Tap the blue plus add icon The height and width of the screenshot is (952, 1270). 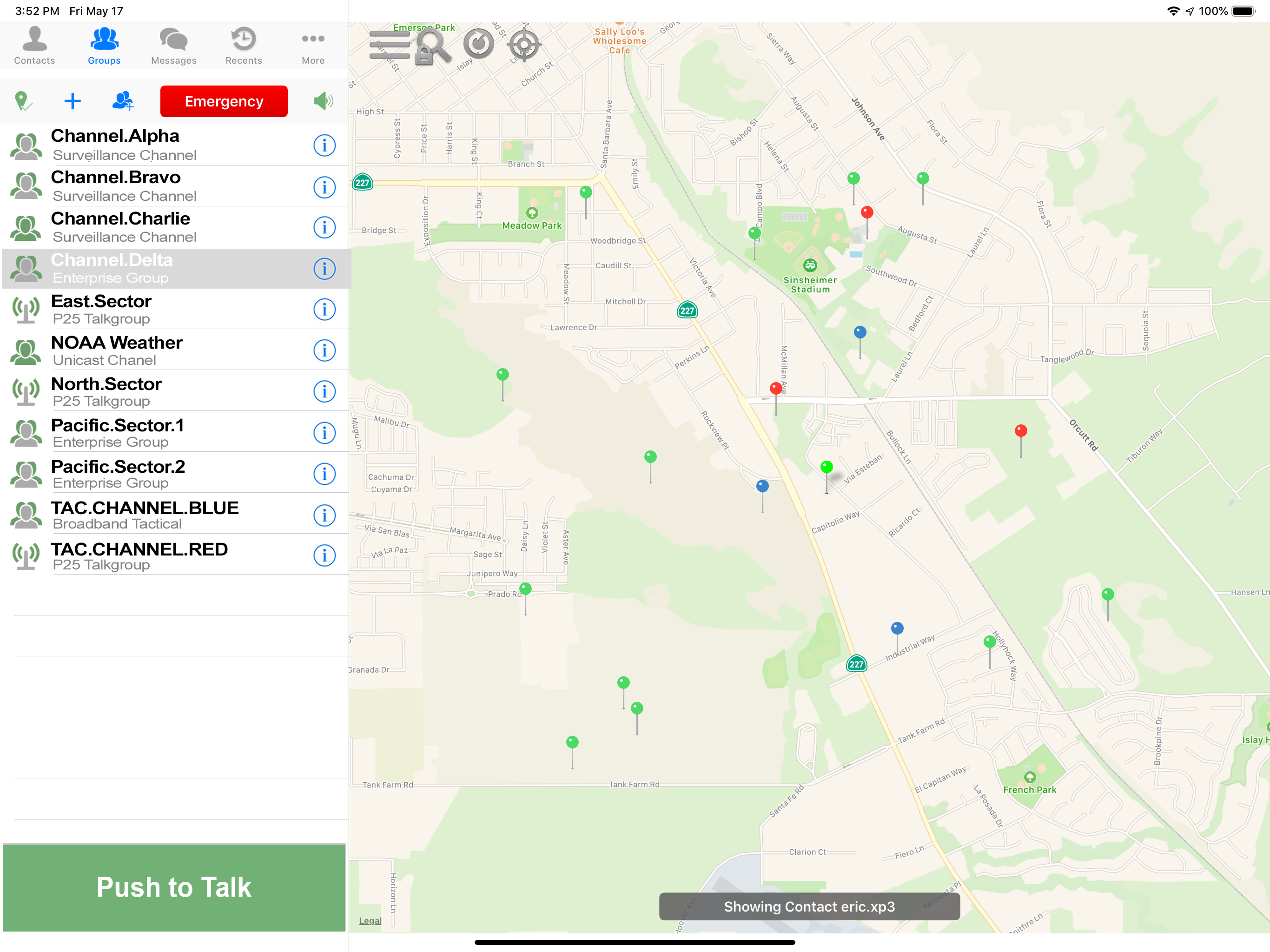pos(73,101)
